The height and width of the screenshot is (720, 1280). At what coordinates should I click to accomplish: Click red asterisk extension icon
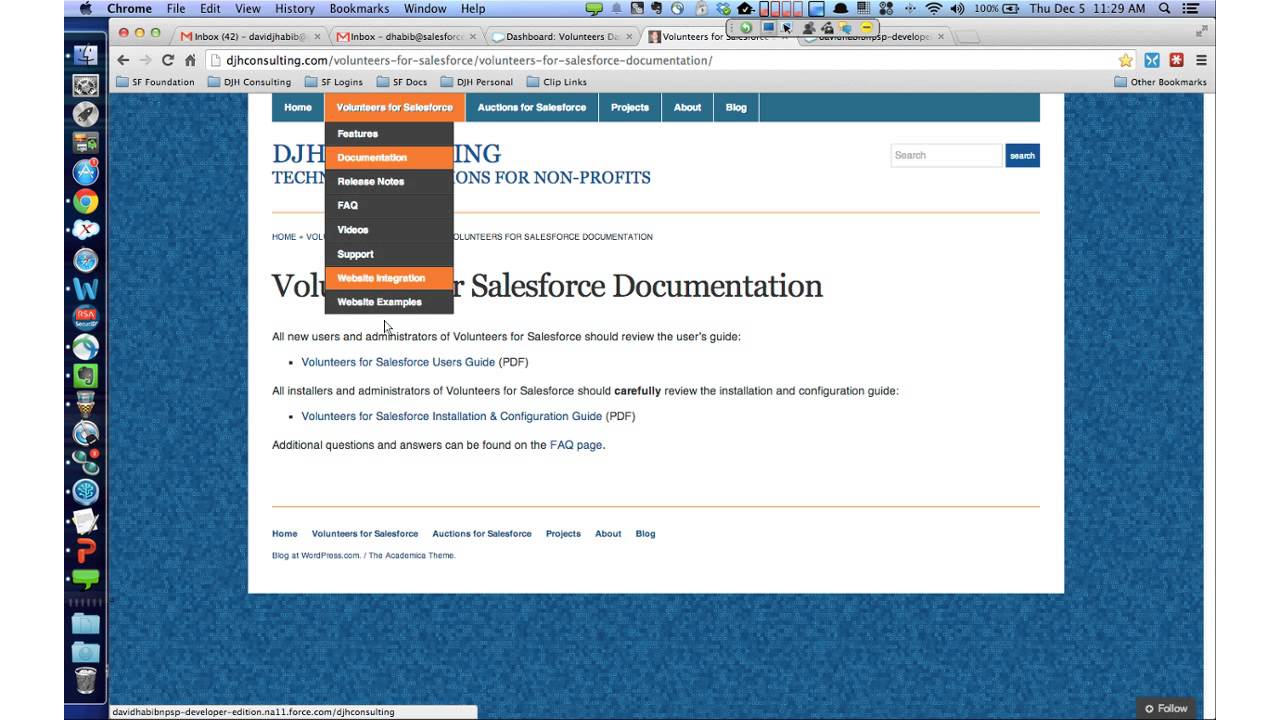[1176, 60]
